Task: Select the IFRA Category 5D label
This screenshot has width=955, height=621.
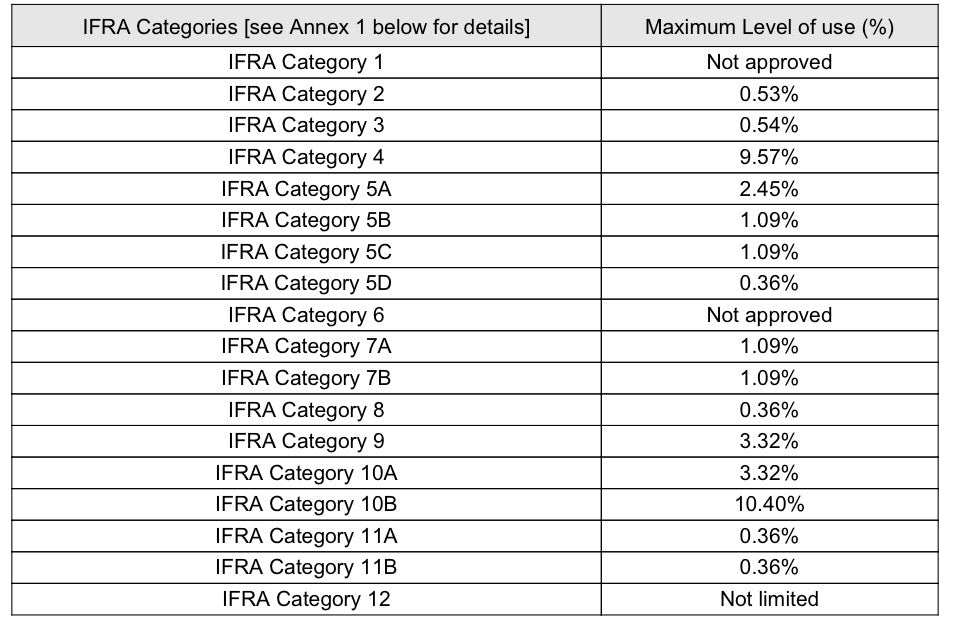Action: [x=306, y=283]
